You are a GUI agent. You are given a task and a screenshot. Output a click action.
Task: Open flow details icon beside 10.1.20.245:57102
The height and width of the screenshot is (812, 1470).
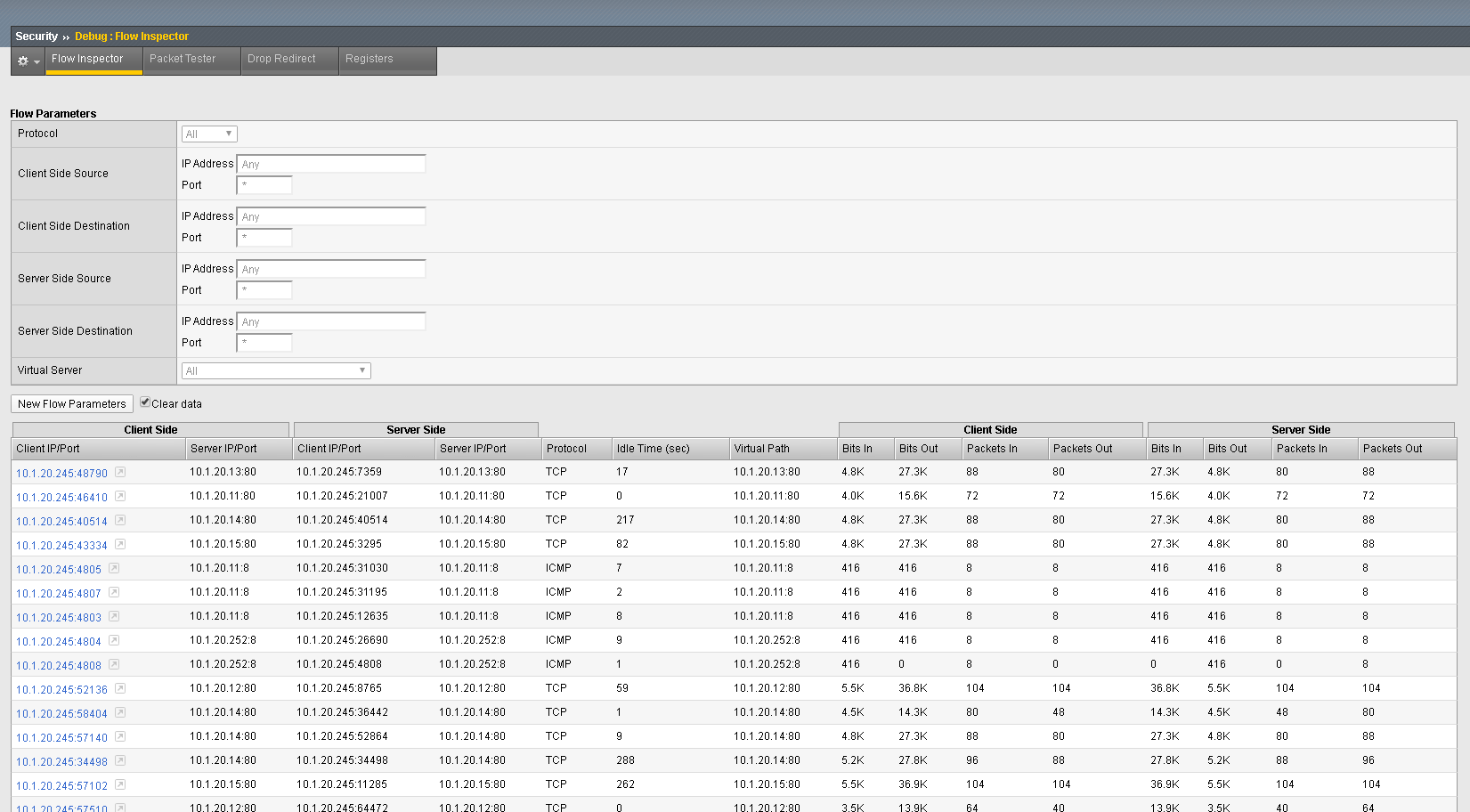(120, 784)
